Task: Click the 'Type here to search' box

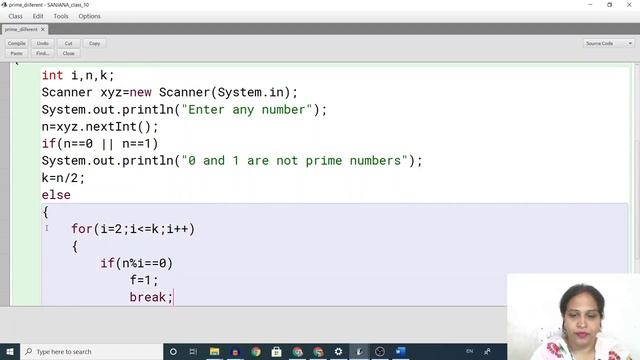Action: [x=91, y=351]
